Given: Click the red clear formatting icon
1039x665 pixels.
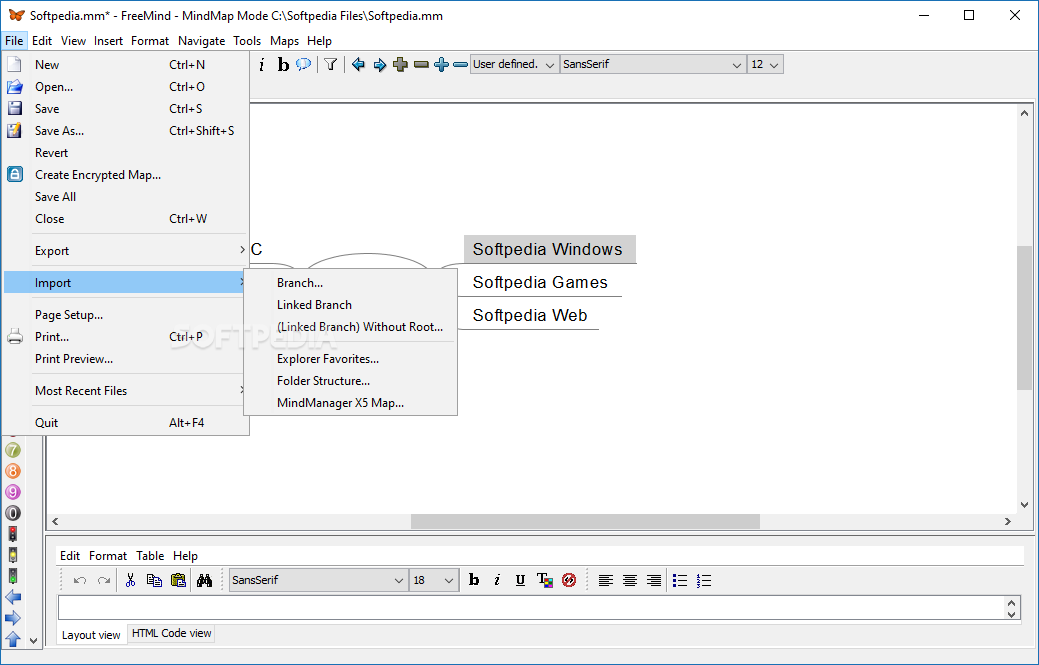Looking at the screenshot, I should click(569, 580).
